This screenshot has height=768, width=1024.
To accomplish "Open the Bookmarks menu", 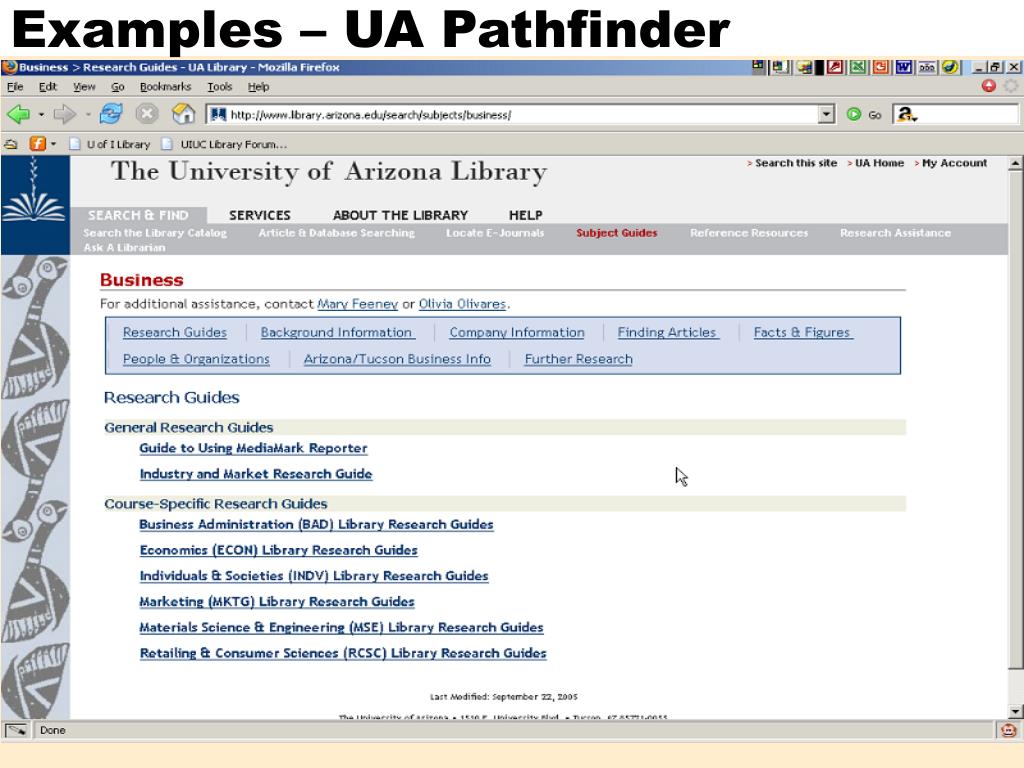I will click(165, 86).
